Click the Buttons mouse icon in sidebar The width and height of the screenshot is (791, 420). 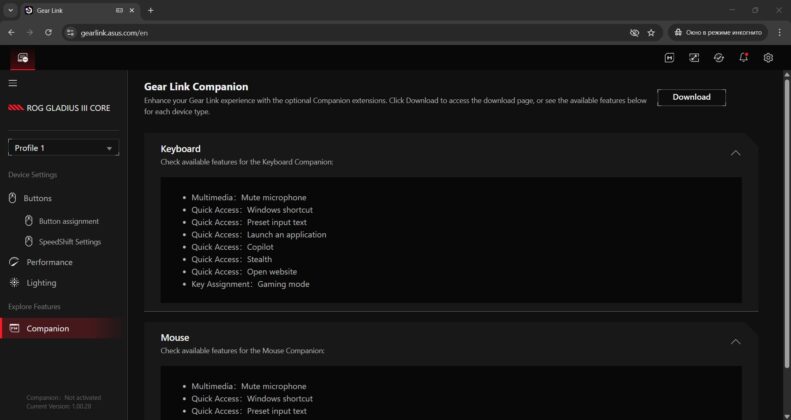click(13, 198)
